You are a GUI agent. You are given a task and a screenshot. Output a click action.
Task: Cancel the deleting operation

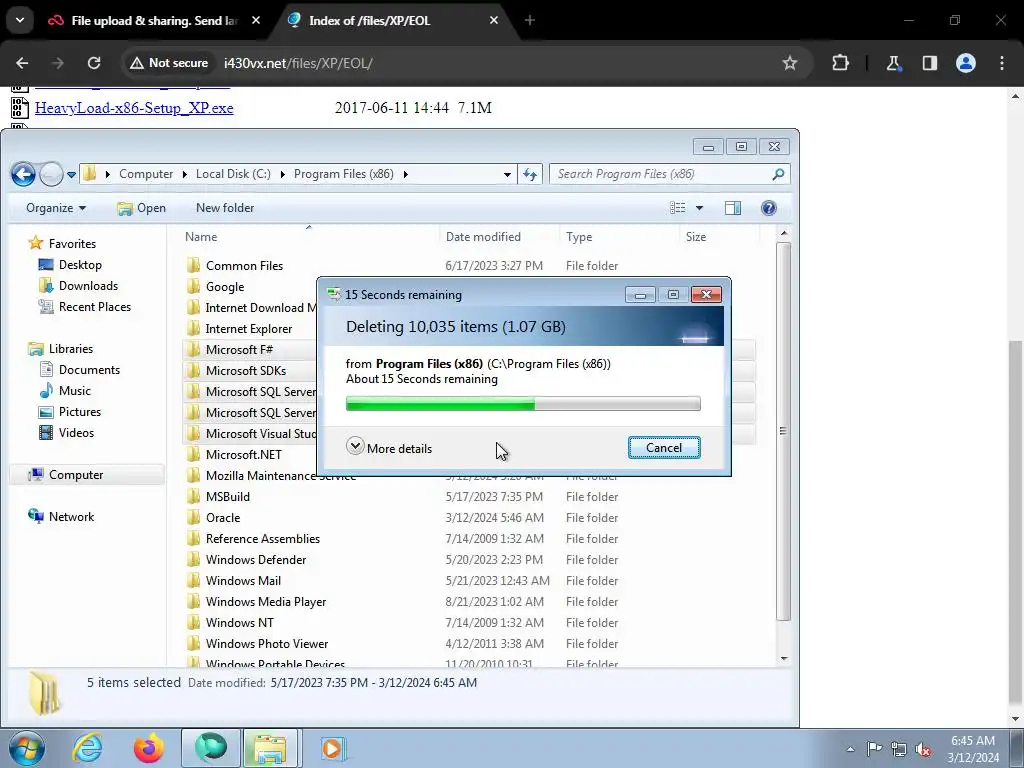tap(664, 447)
